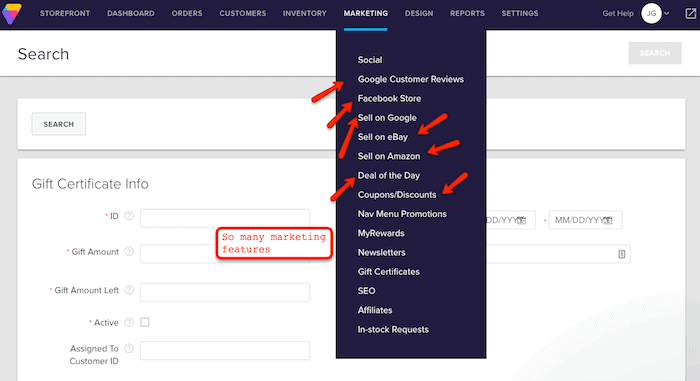The image size is (700, 381).
Task: Open the Design nav item
Action: (419, 13)
